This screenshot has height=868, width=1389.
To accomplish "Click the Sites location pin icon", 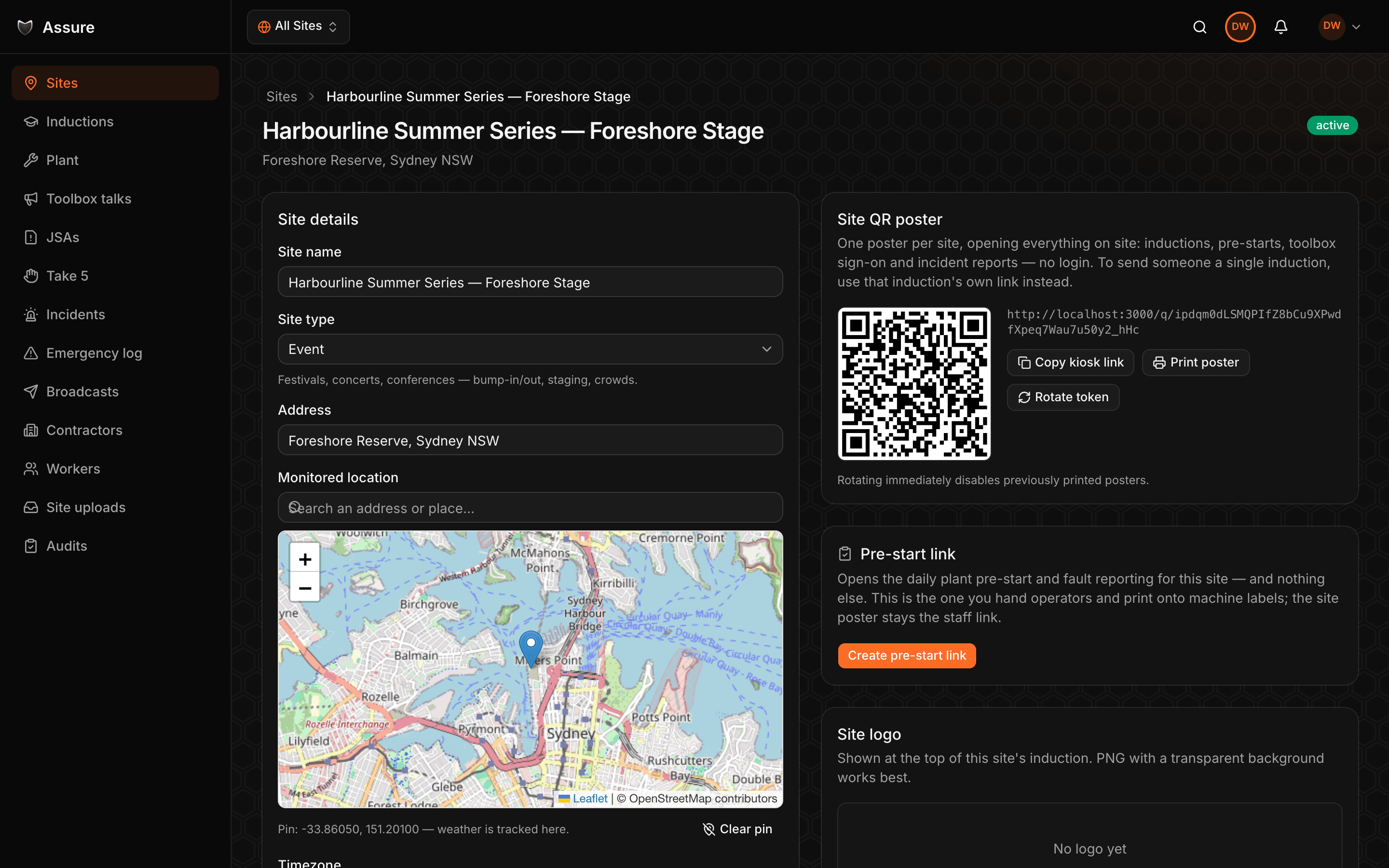I will tap(31, 83).
